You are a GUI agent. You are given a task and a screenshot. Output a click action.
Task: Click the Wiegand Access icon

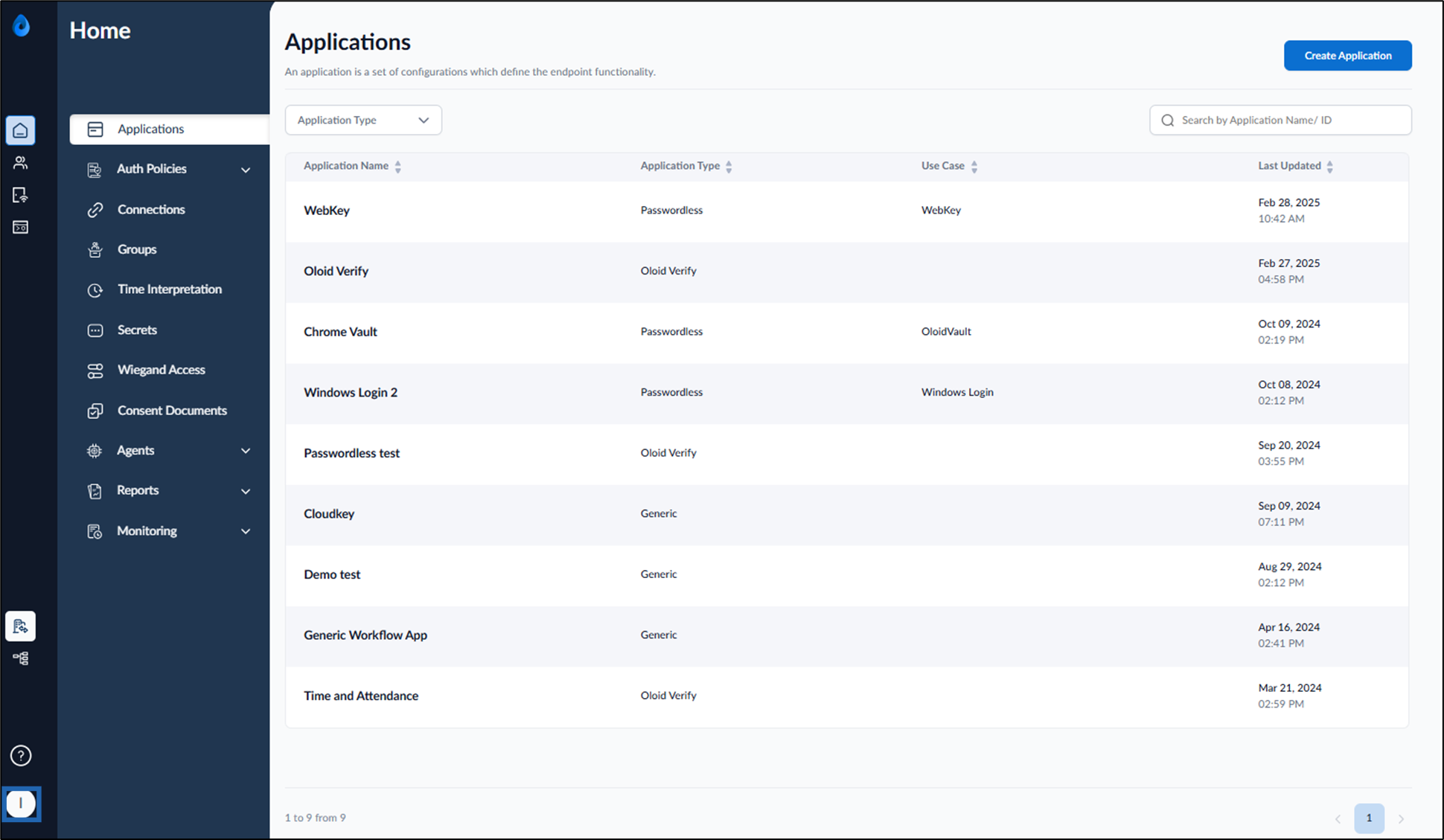(x=95, y=371)
